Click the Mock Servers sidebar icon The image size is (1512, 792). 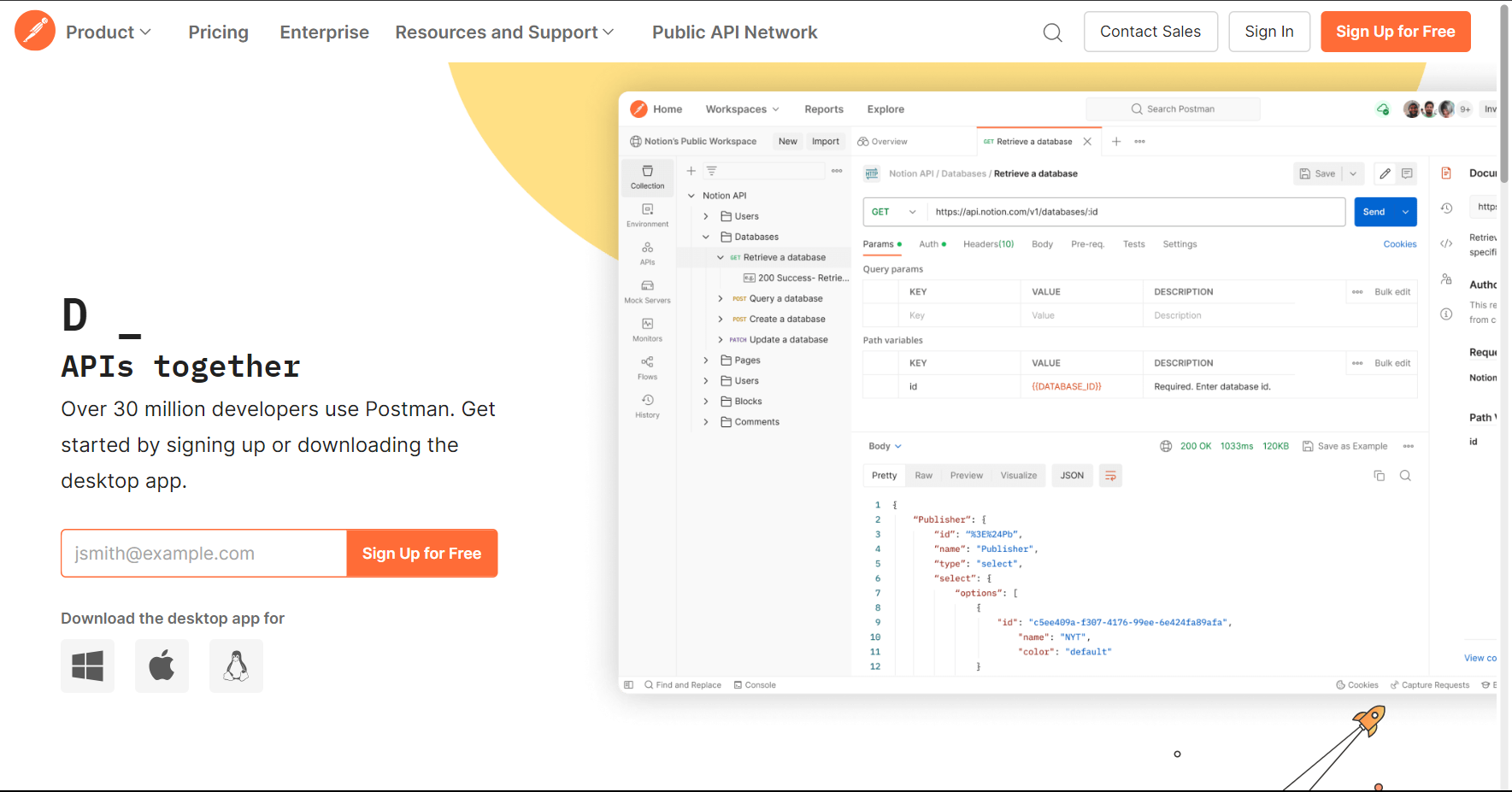[647, 291]
